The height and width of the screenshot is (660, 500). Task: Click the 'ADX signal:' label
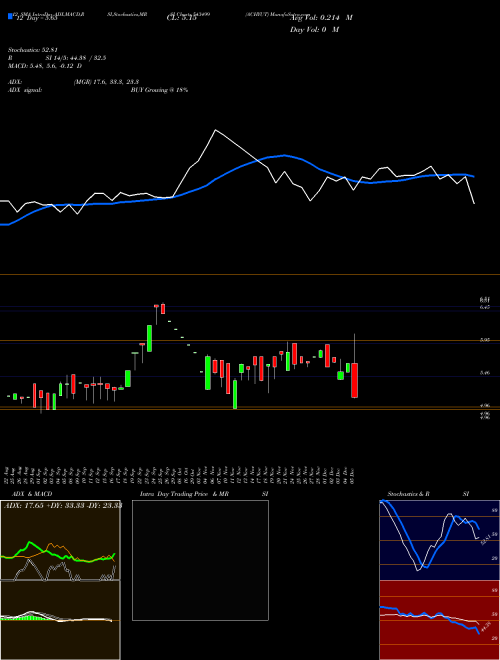tap(25, 90)
